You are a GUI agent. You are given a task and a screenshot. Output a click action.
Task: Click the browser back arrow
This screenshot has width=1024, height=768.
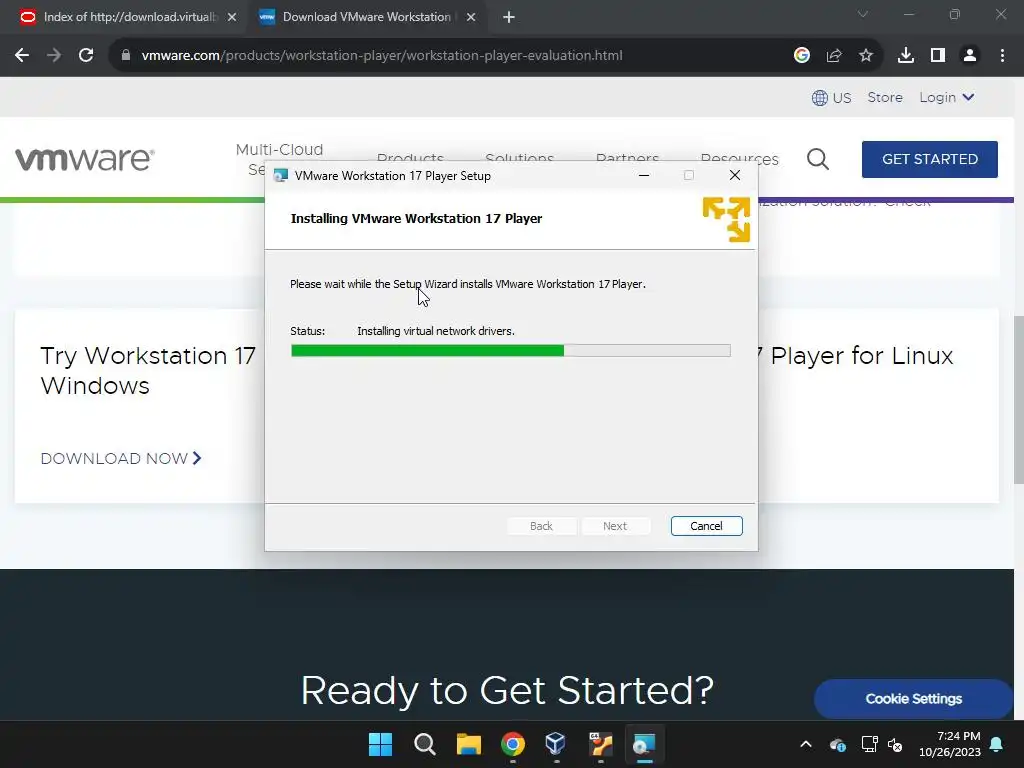tap(22, 56)
